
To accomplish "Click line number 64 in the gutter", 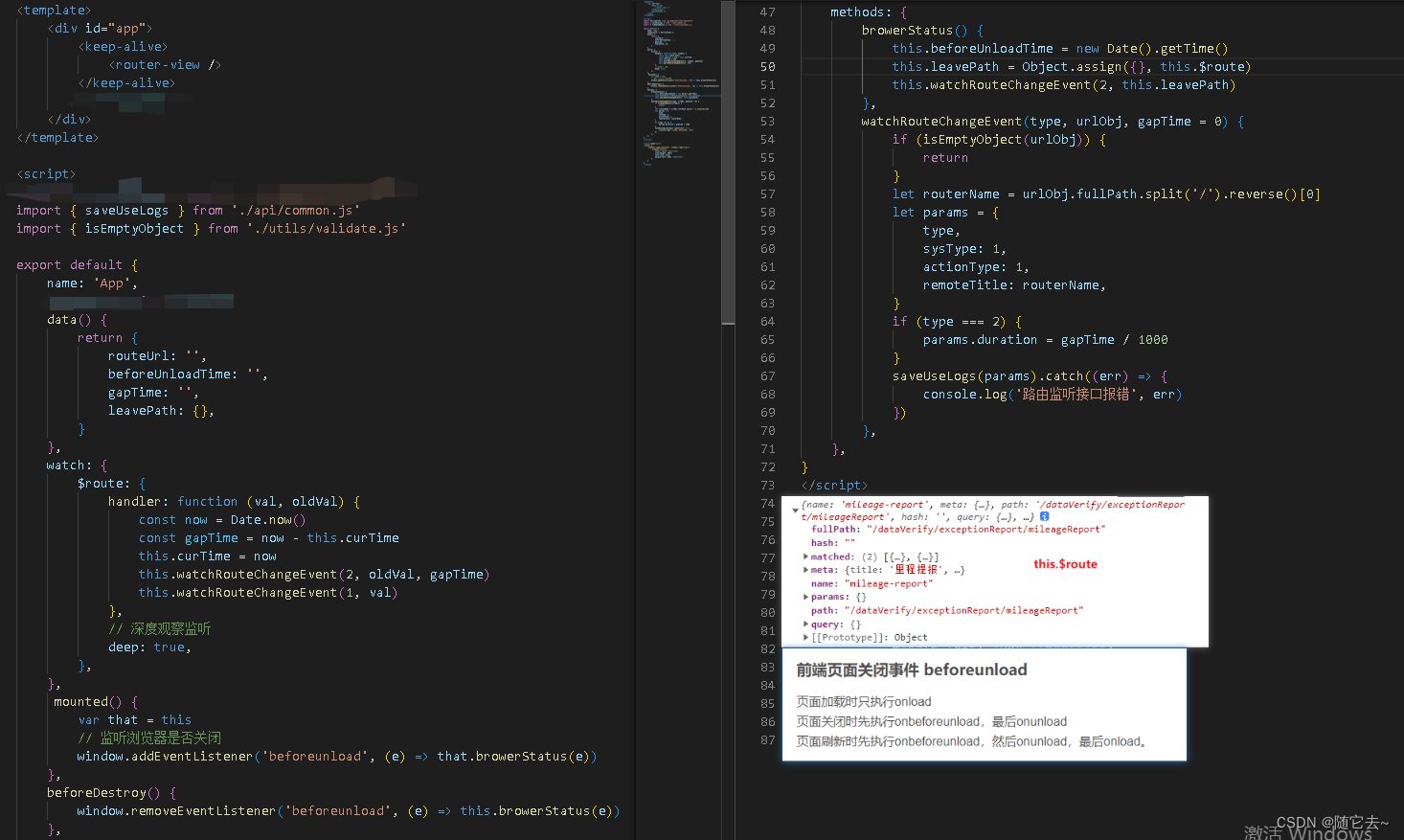I will coord(768,322).
